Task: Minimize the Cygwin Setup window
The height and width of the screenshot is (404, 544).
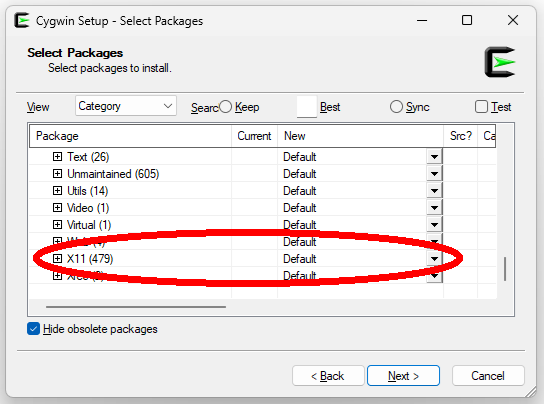Action: pos(422,20)
